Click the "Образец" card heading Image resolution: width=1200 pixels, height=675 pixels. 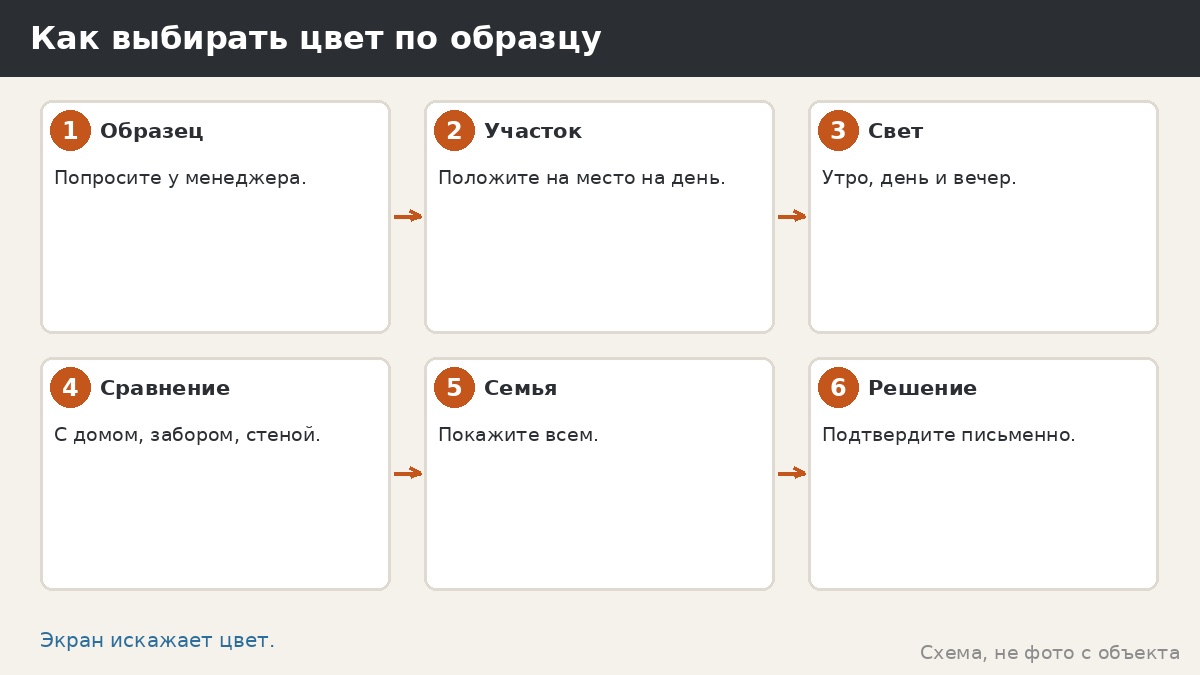pos(152,131)
